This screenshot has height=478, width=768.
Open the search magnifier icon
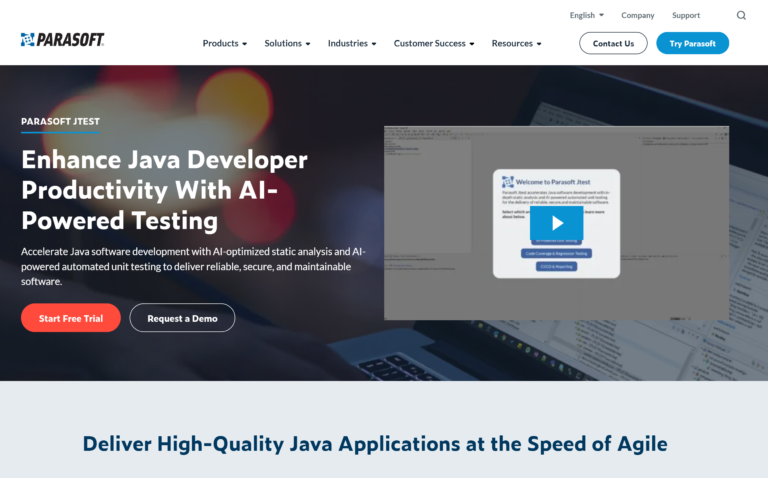pos(741,15)
